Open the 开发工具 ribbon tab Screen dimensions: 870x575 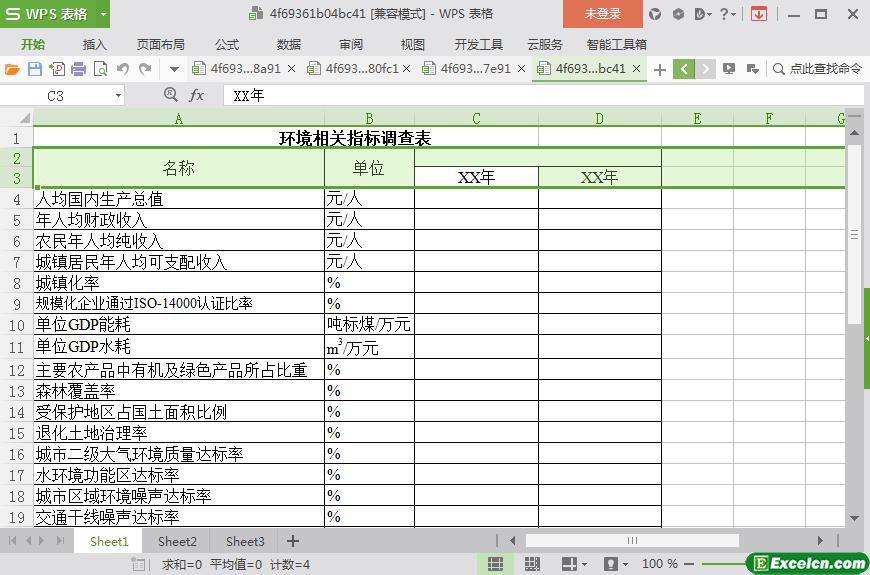479,44
